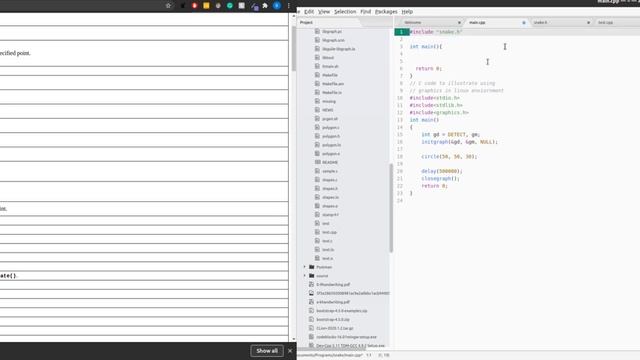The width and height of the screenshot is (640, 360).
Task: Open polygon.c in the project tree
Action: 331,127
